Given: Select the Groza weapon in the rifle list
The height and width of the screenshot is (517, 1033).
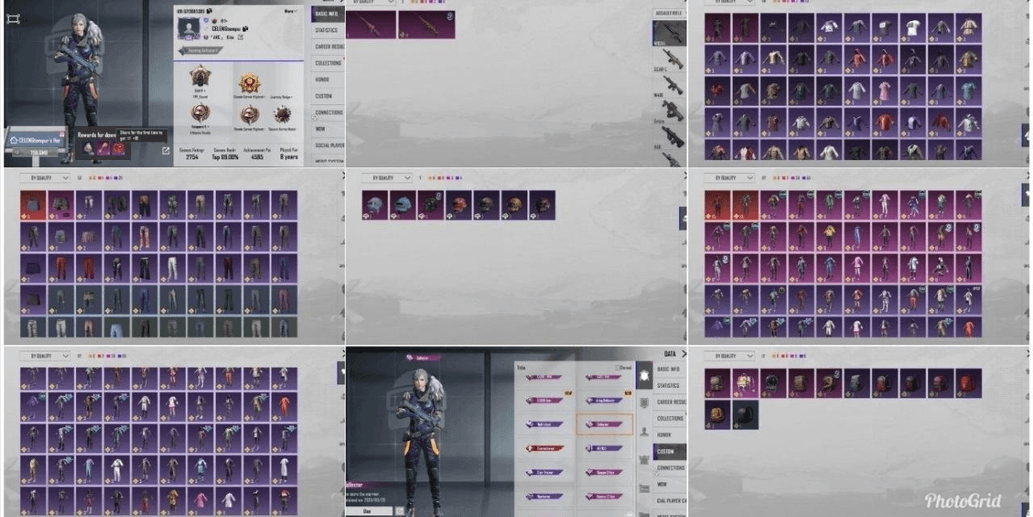Looking at the screenshot, I should (x=669, y=111).
